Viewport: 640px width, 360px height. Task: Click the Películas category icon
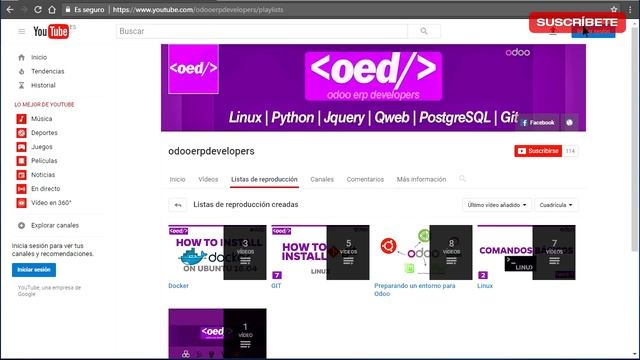pyautogui.click(x=21, y=161)
